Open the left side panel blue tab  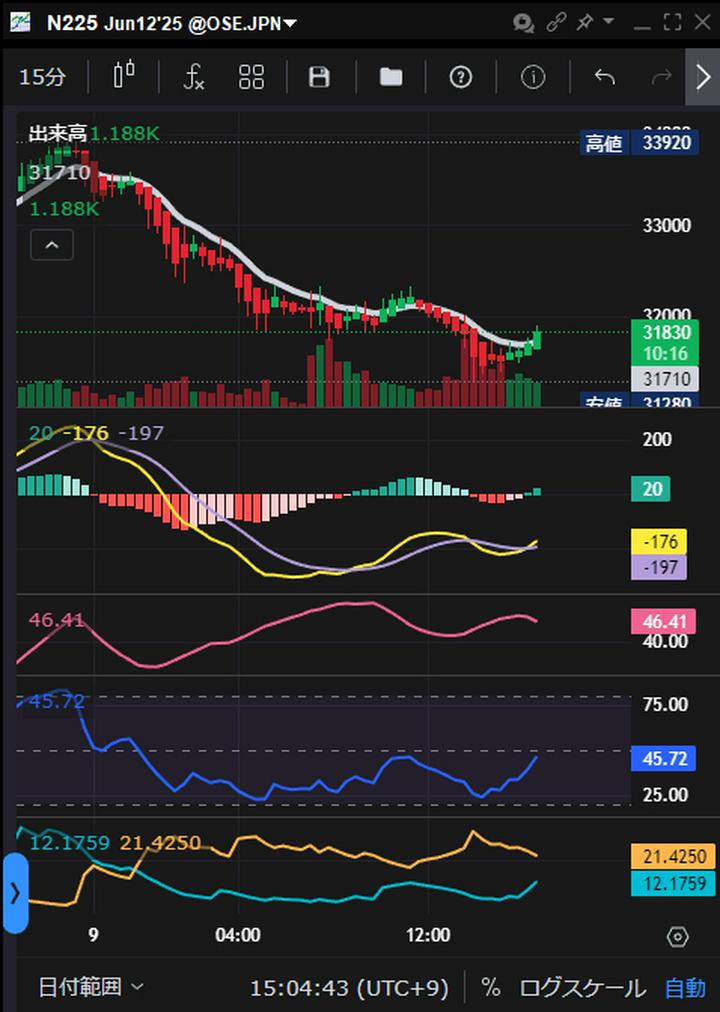click(x=14, y=893)
